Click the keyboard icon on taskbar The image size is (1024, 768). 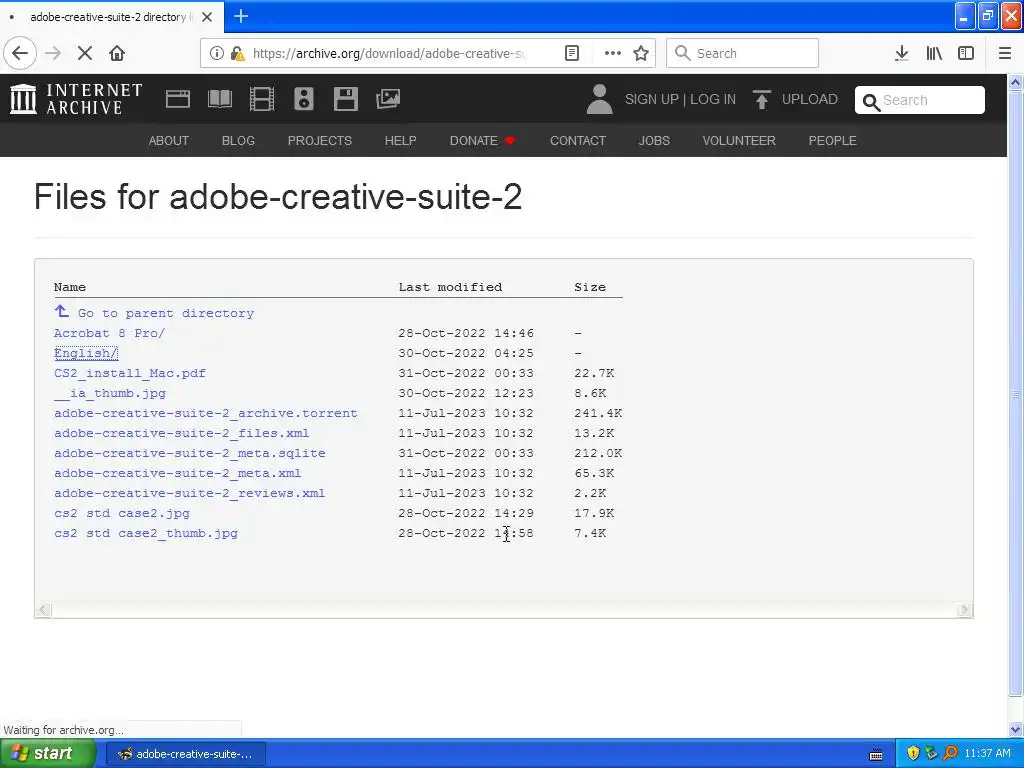click(876, 754)
